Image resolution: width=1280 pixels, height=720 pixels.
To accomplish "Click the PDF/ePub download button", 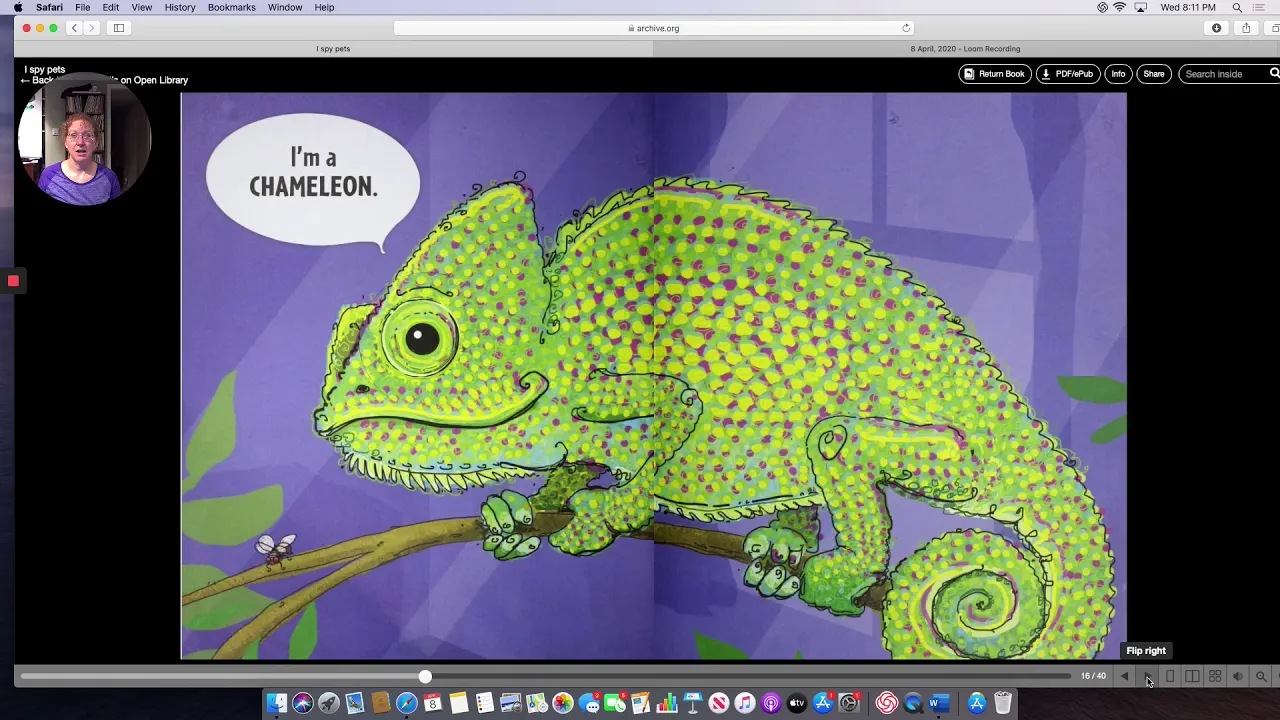I will pyautogui.click(x=1068, y=74).
